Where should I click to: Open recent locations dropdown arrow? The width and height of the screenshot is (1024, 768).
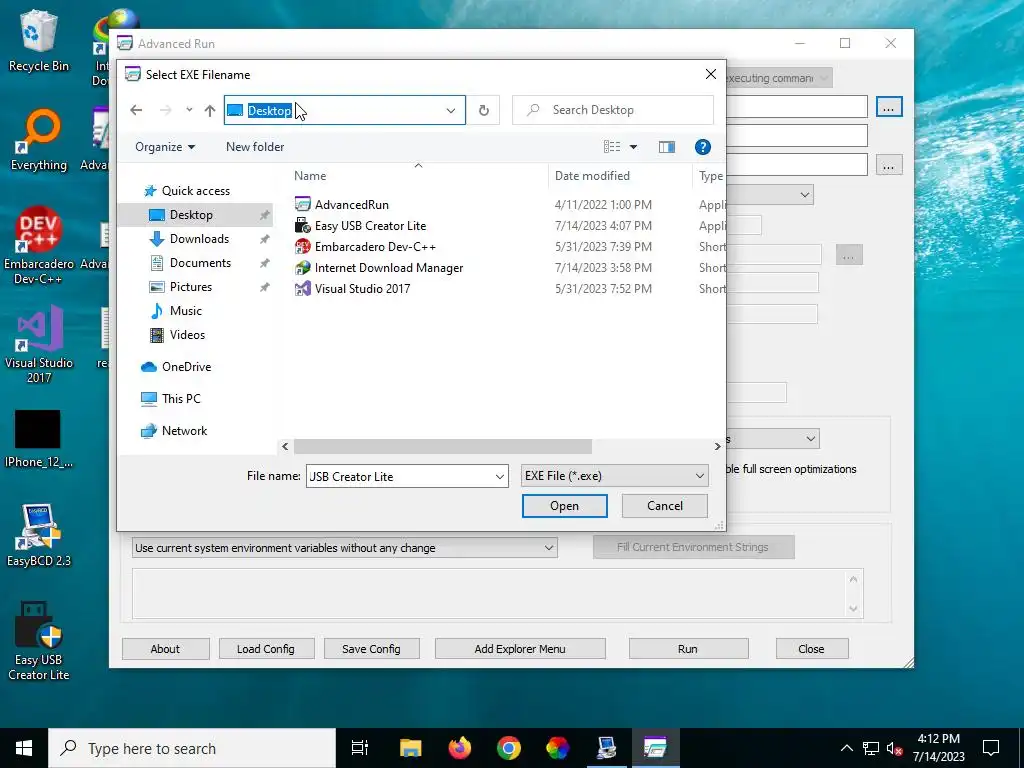pos(189,110)
